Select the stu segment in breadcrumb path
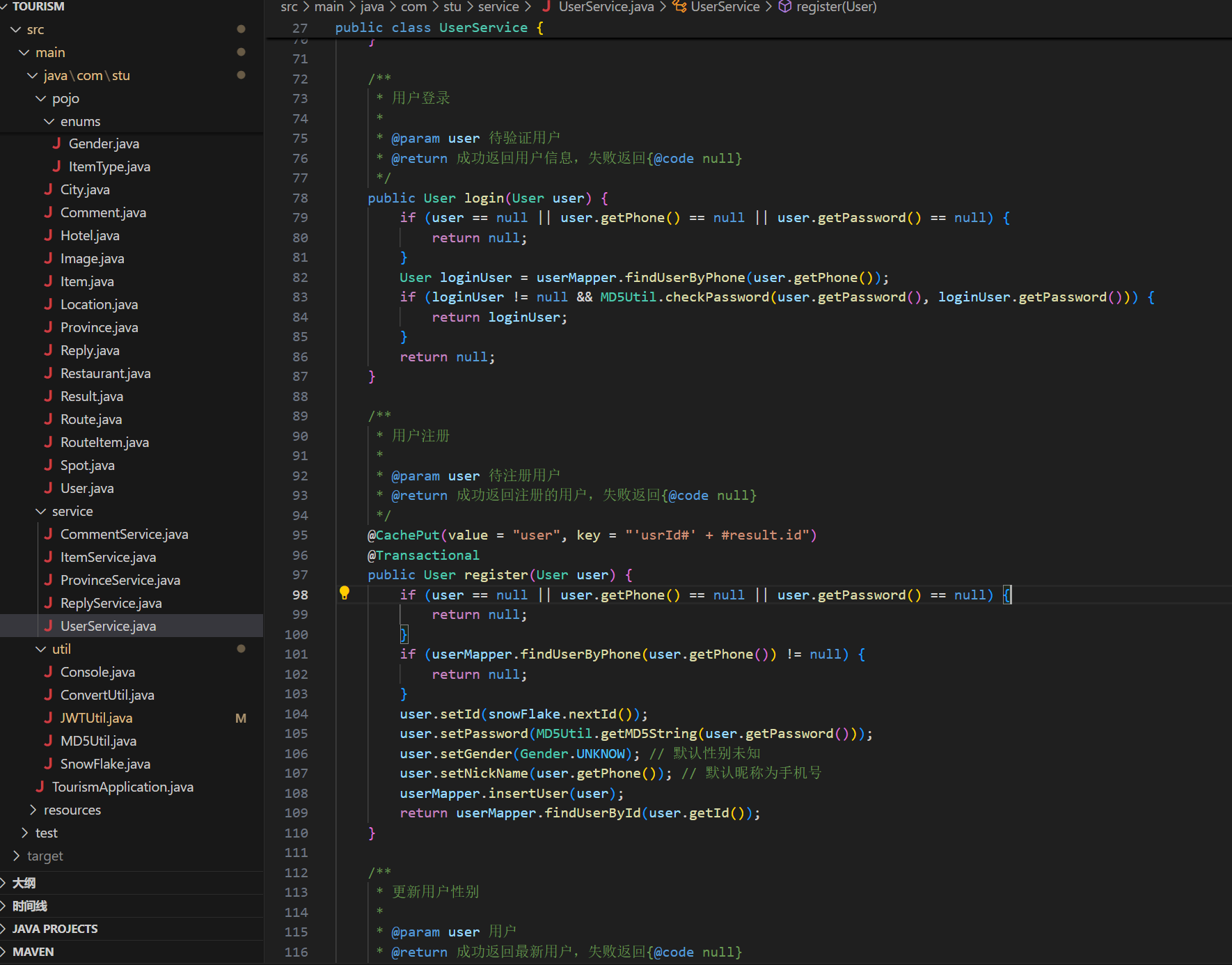This screenshot has height=965, width=1232. click(x=452, y=7)
